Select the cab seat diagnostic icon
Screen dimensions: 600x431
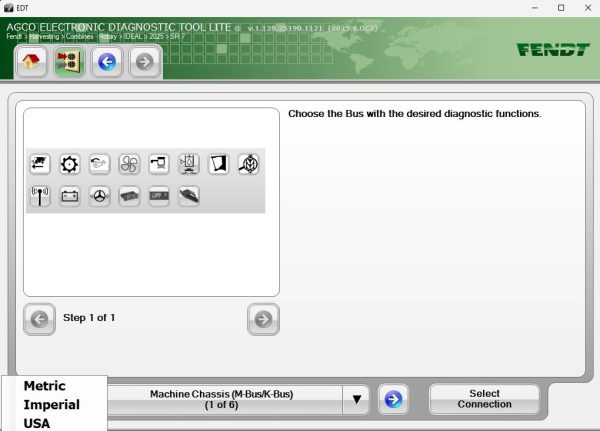tap(159, 164)
